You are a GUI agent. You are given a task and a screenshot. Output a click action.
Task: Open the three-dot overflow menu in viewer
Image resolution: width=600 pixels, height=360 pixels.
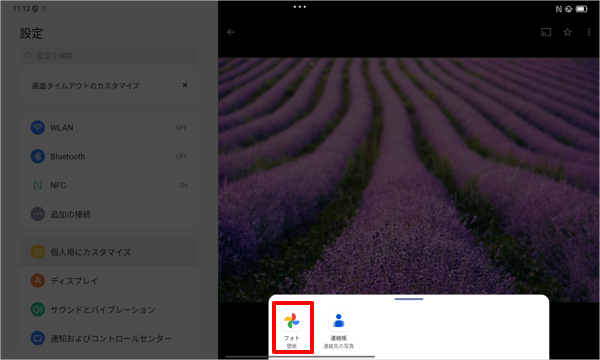coord(589,32)
